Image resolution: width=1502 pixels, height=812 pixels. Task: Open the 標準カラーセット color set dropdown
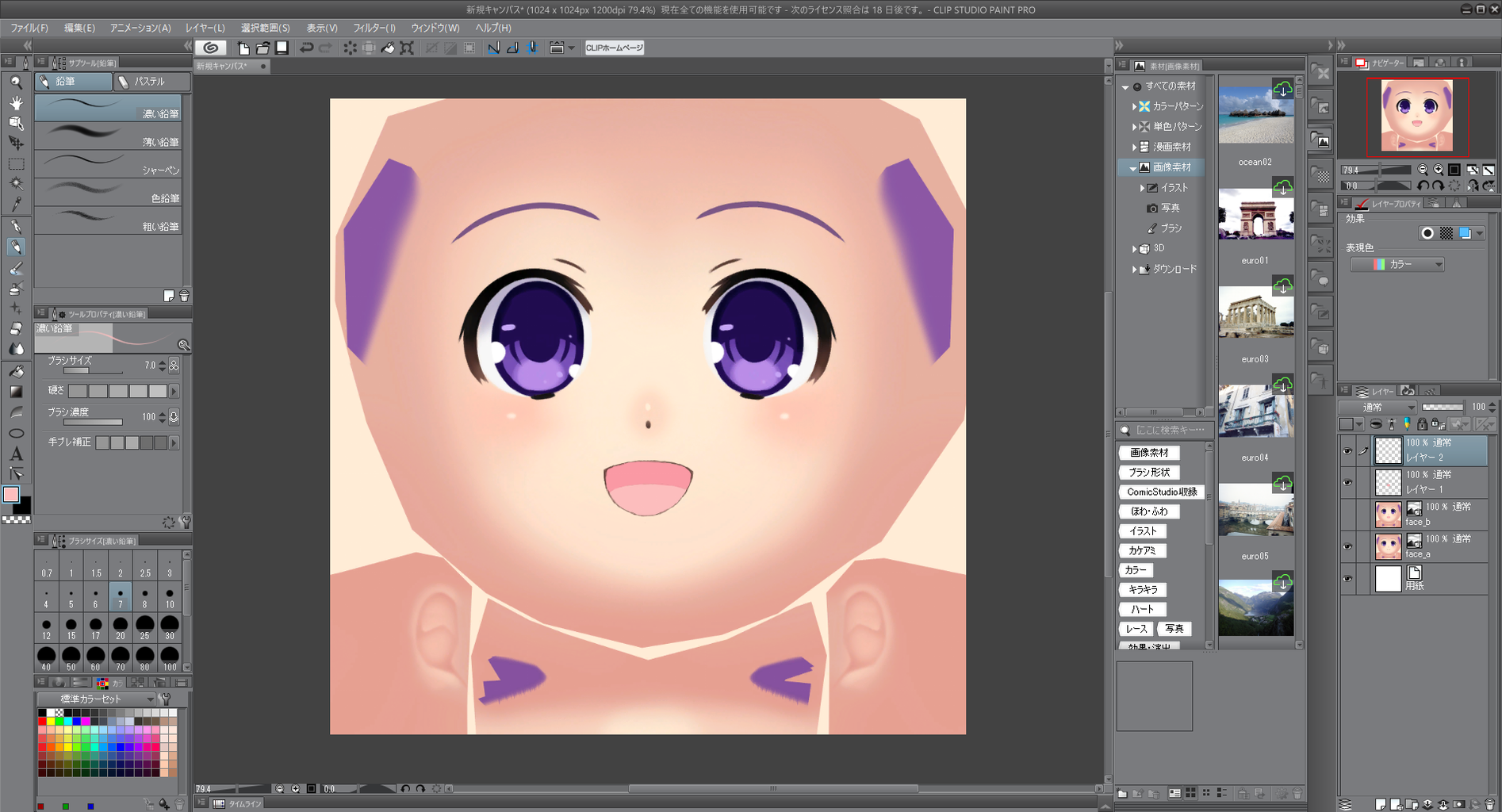(x=96, y=699)
